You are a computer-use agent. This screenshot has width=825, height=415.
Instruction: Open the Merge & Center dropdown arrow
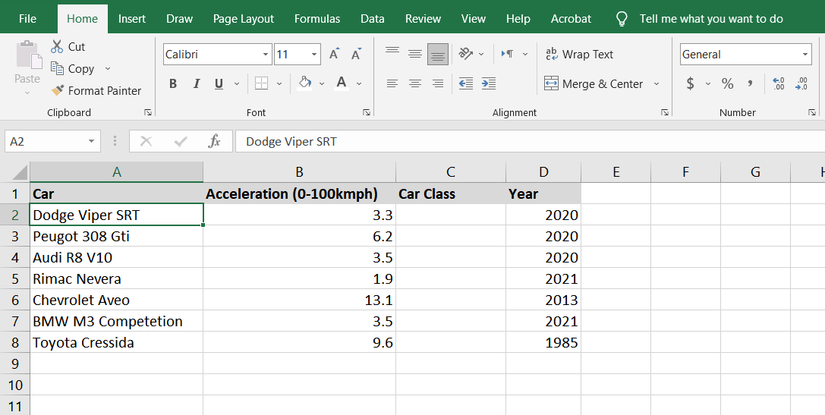[x=657, y=84]
